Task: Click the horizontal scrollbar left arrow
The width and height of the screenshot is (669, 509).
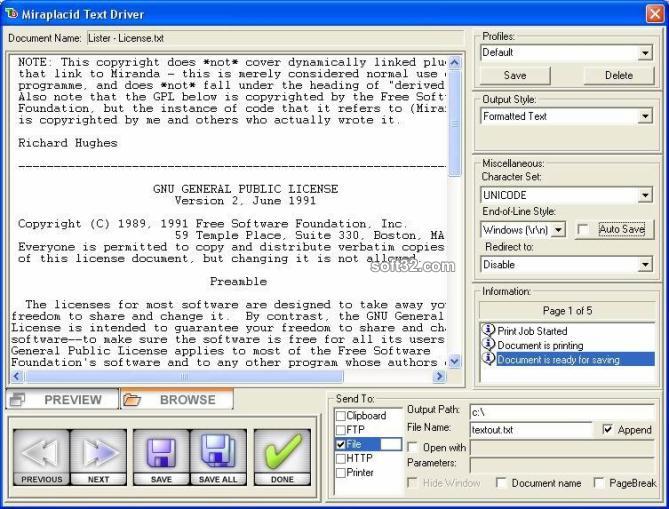Action: (x=17, y=376)
